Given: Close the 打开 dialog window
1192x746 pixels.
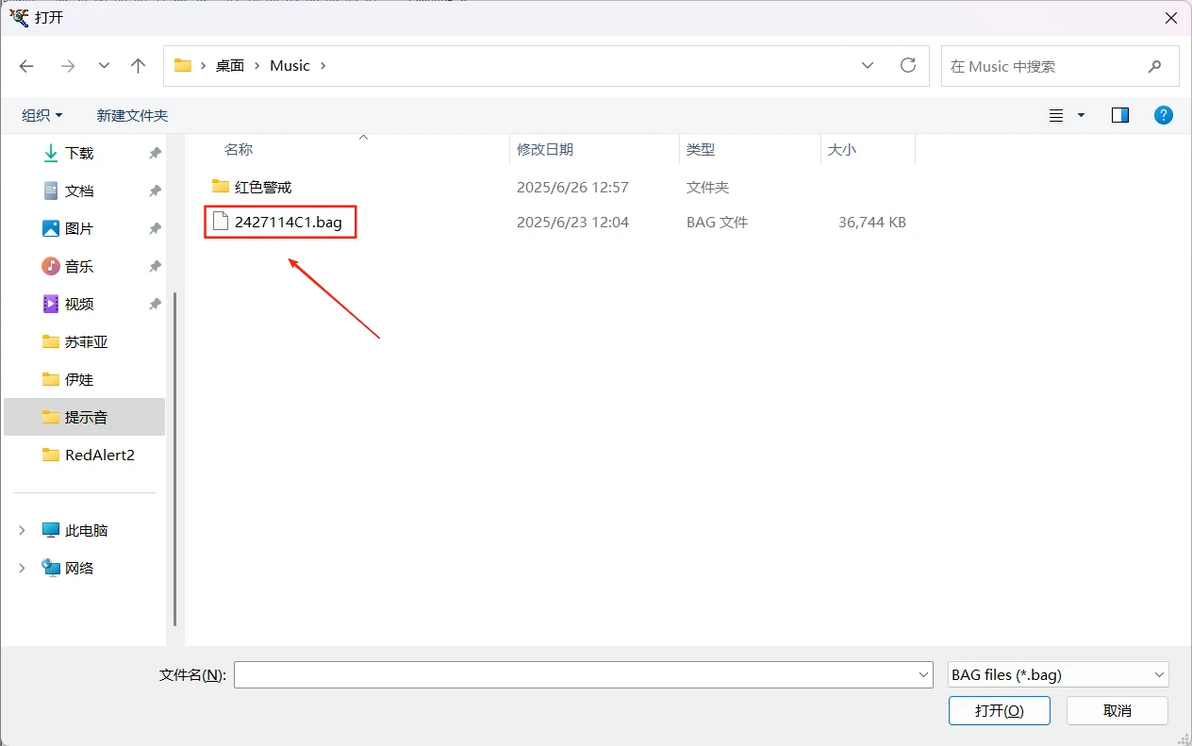Looking at the screenshot, I should tap(1171, 17).
